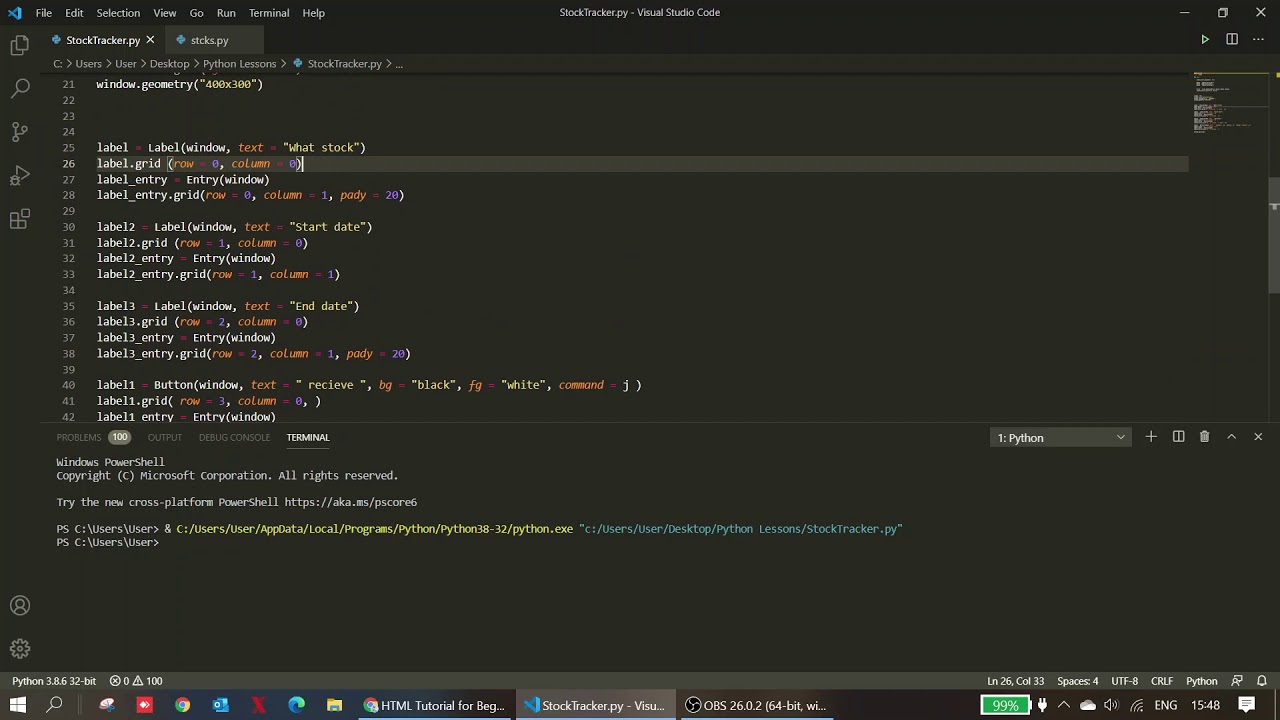Open notifications bell in status bar
1280x720 pixels.
click(x=1262, y=681)
